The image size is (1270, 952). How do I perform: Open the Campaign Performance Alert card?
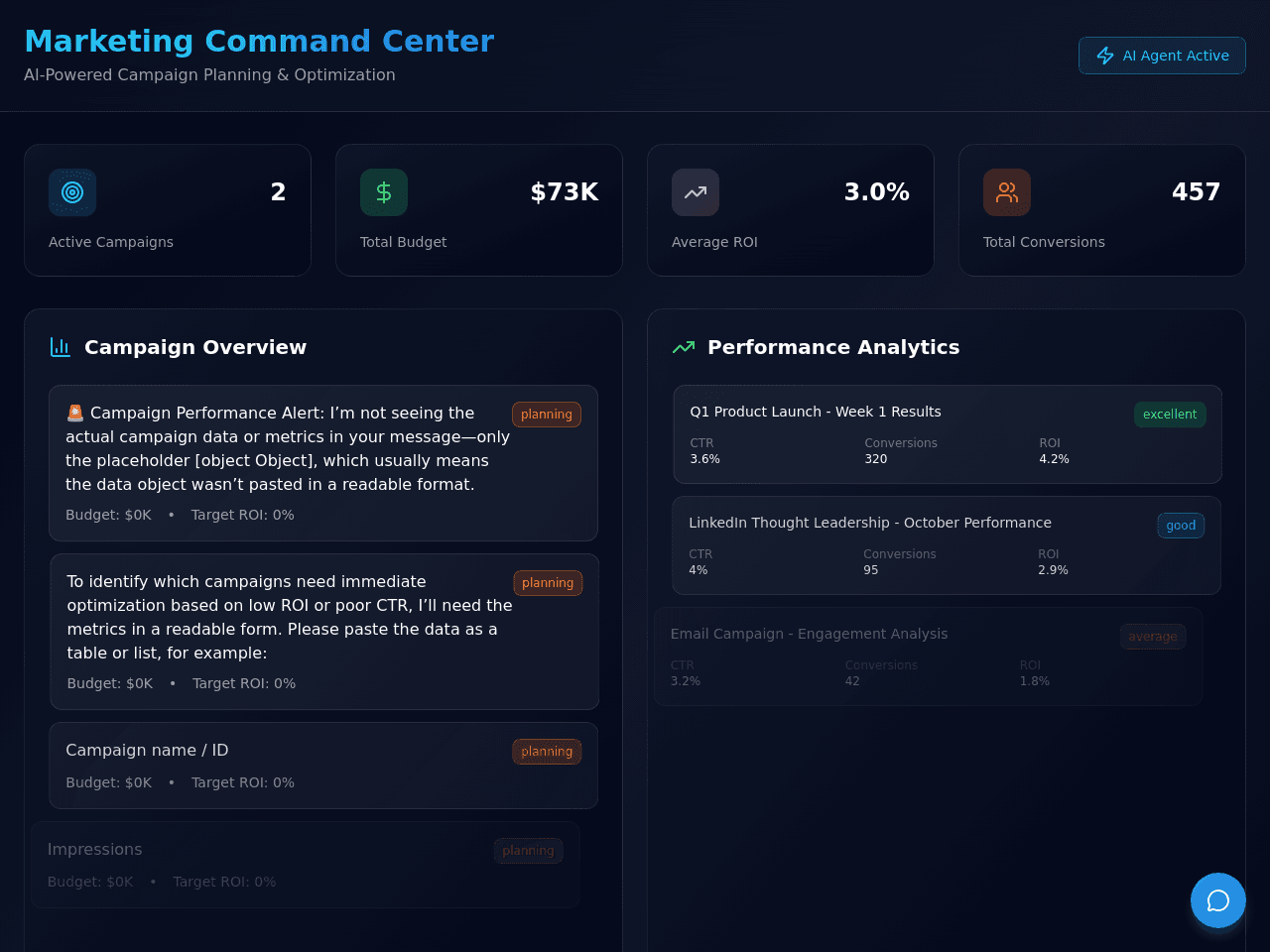[323, 463]
